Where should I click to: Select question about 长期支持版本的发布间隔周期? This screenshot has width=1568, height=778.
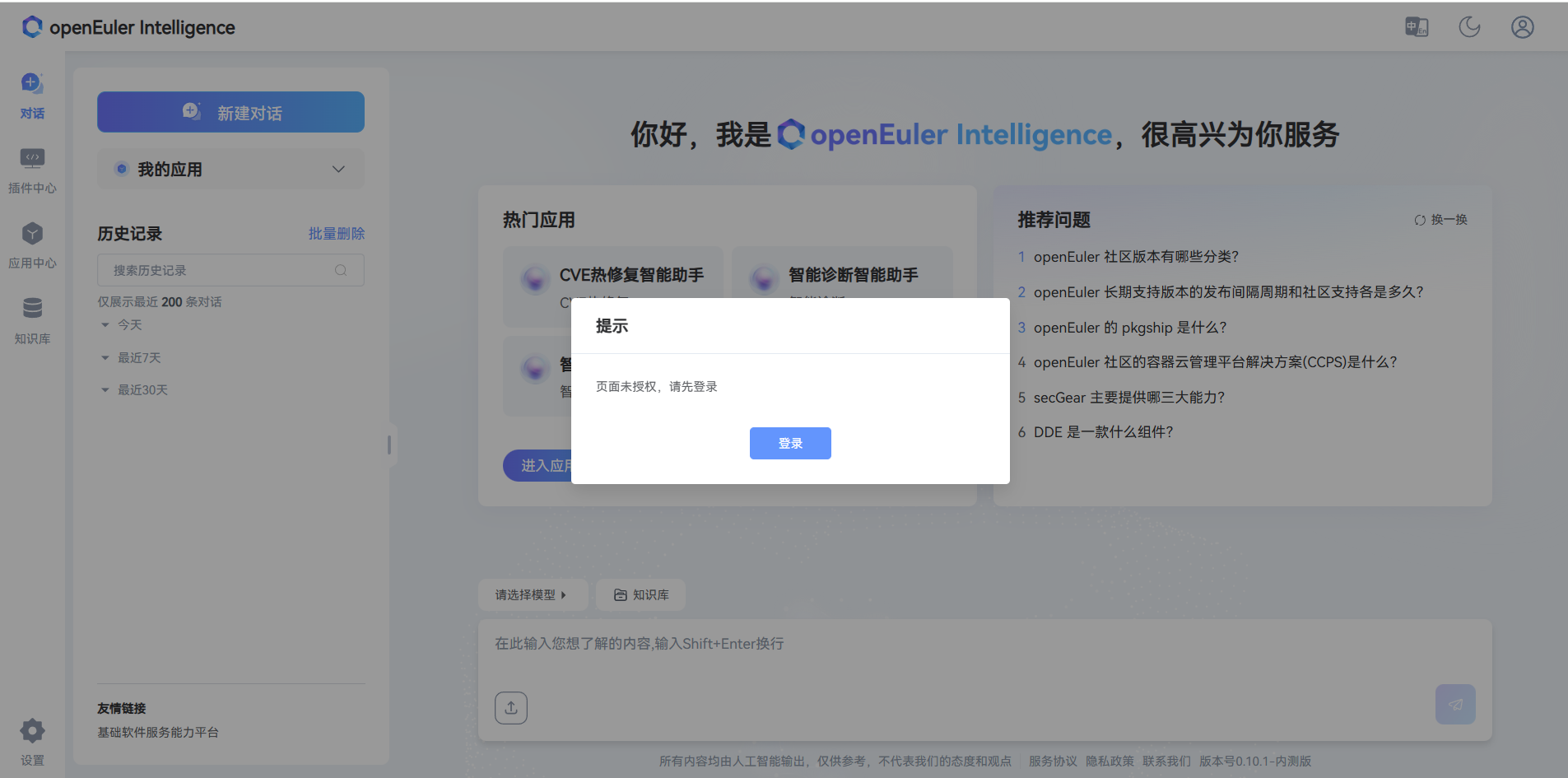pyautogui.click(x=1229, y=292)
